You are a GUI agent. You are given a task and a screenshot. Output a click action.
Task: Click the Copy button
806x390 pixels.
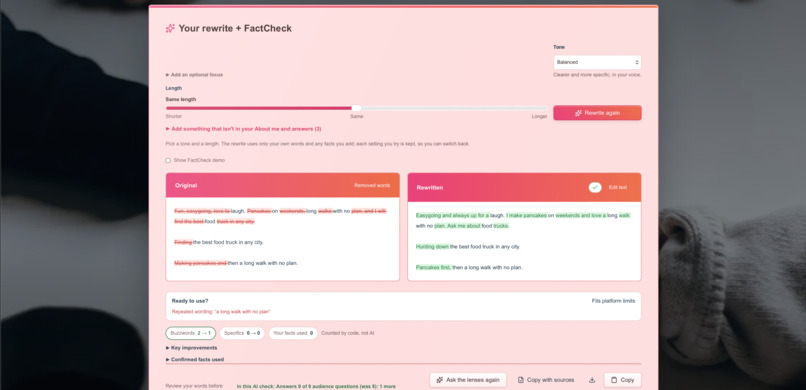click(622, 380)
